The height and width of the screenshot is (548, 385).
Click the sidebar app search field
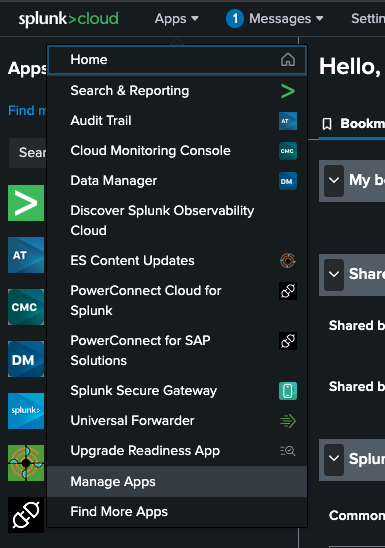28,153
